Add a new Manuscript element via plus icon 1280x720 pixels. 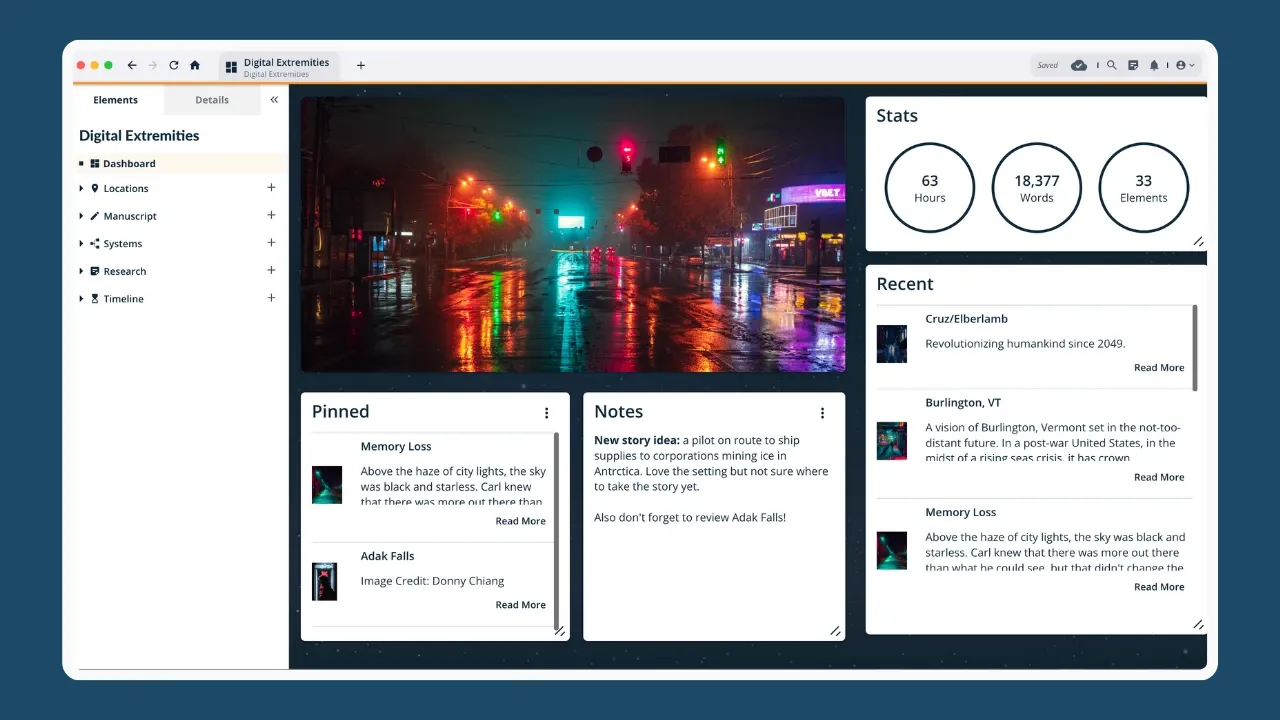[271, 215]
